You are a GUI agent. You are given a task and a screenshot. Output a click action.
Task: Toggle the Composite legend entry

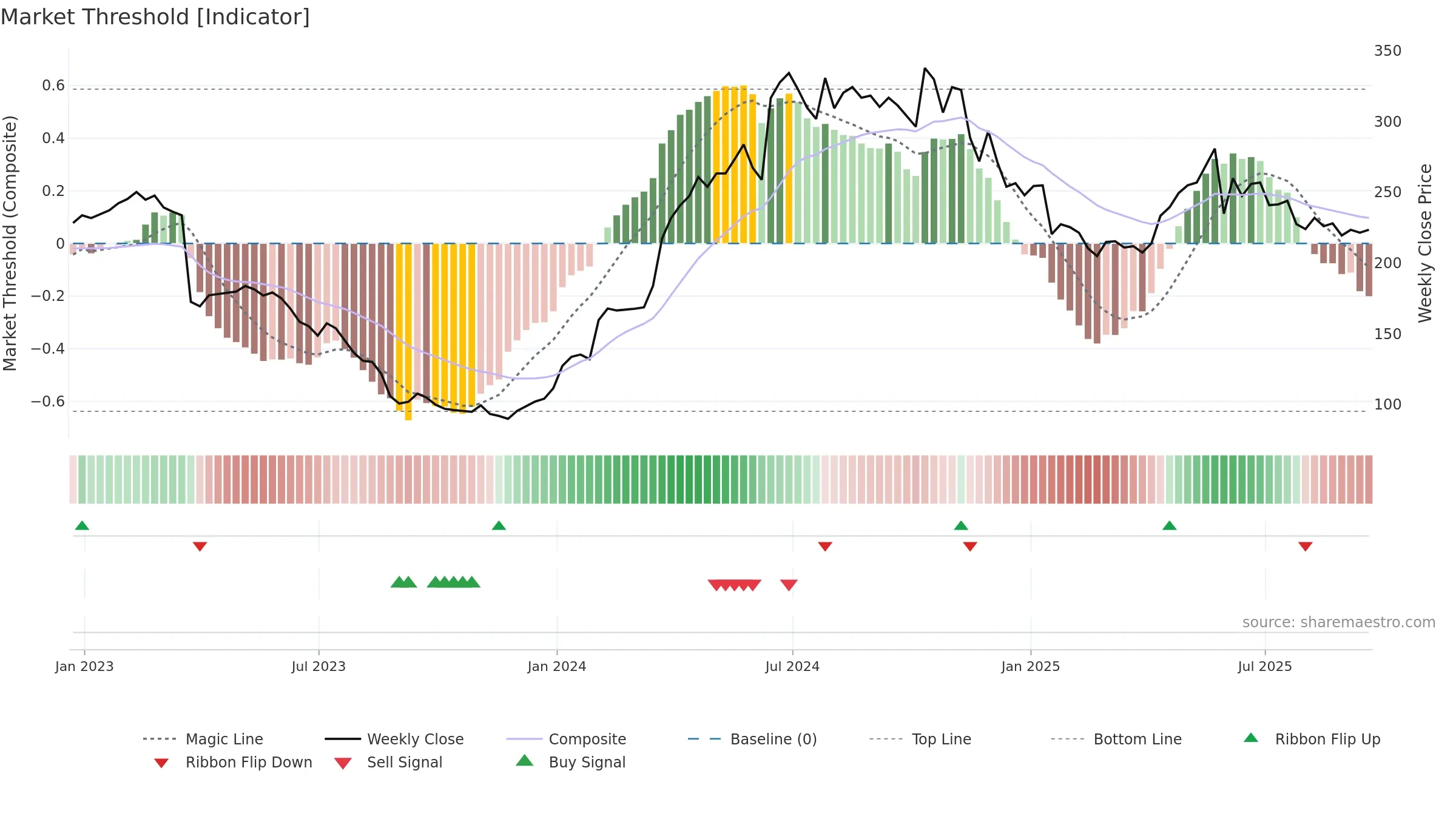(566, 739)
